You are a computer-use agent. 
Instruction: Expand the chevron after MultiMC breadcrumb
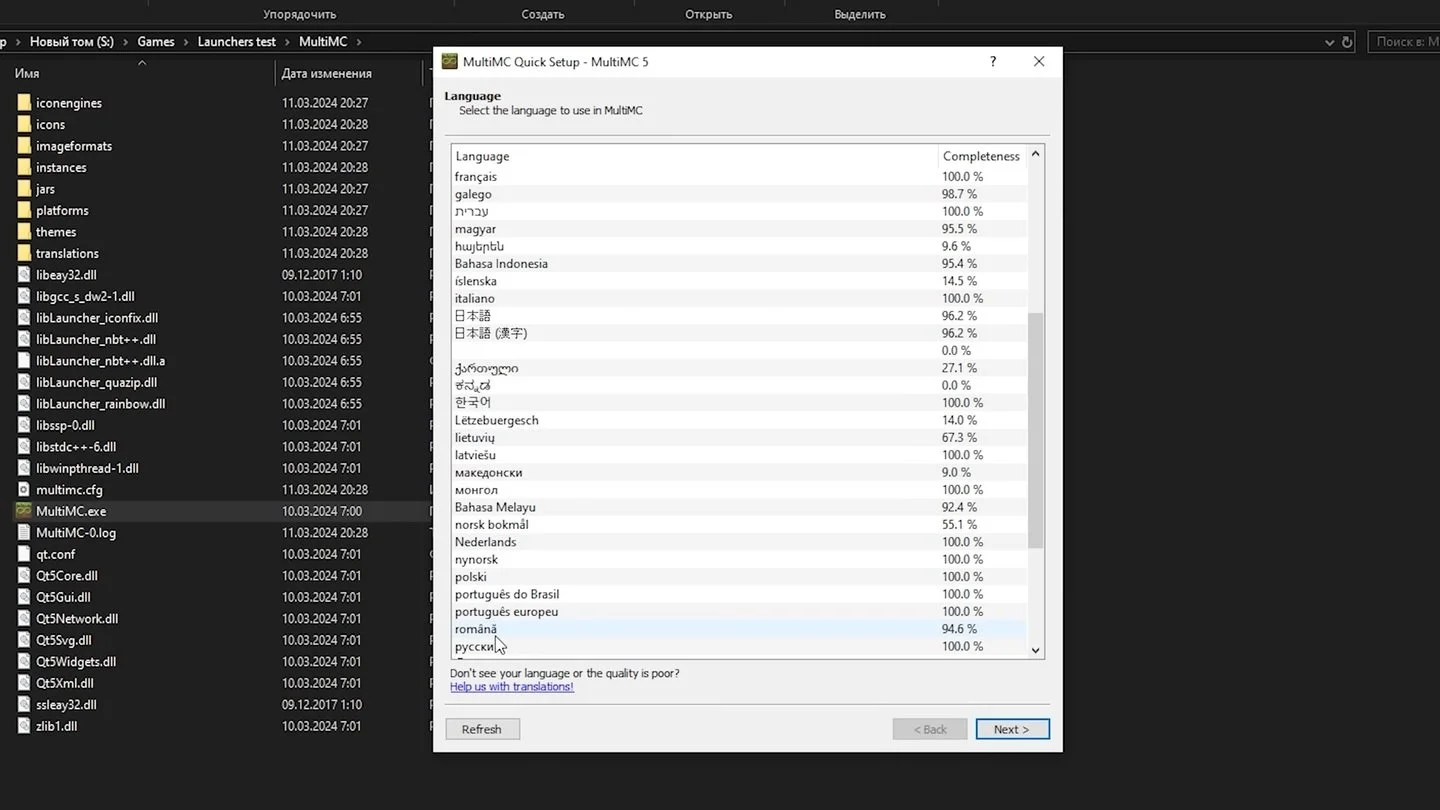[359, 42]
